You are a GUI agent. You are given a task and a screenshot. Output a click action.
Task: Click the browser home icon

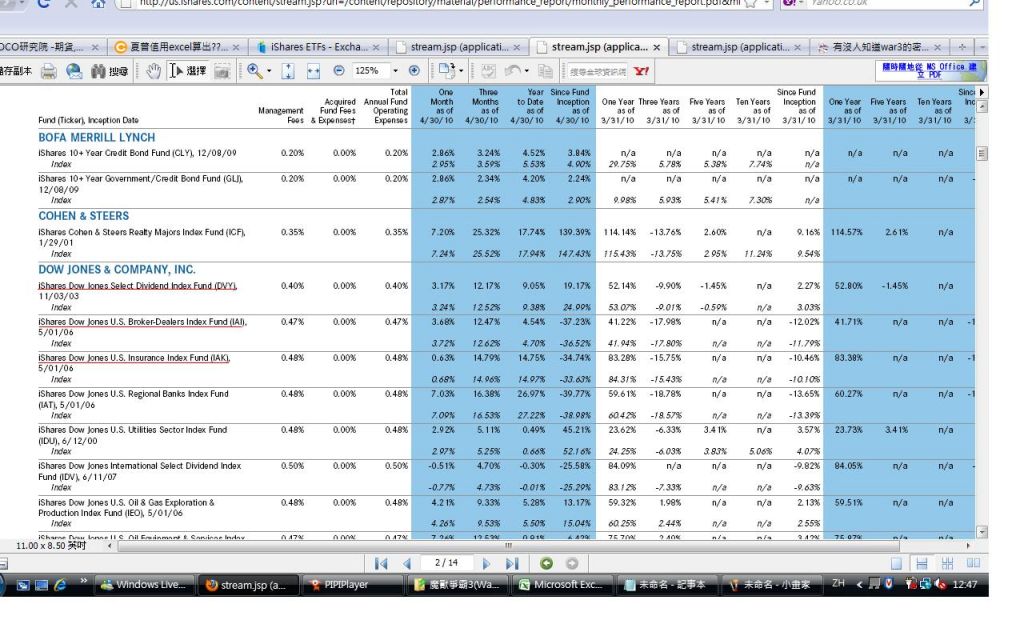click(x=97, y=4)
